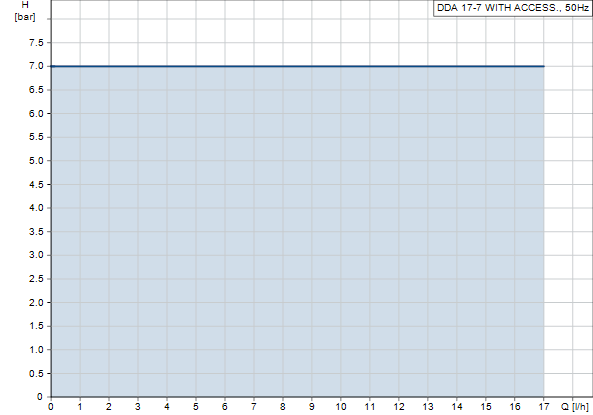Click the 0.5 label on the H axis
Screen dimensions: 593x415
click(36, 373)
